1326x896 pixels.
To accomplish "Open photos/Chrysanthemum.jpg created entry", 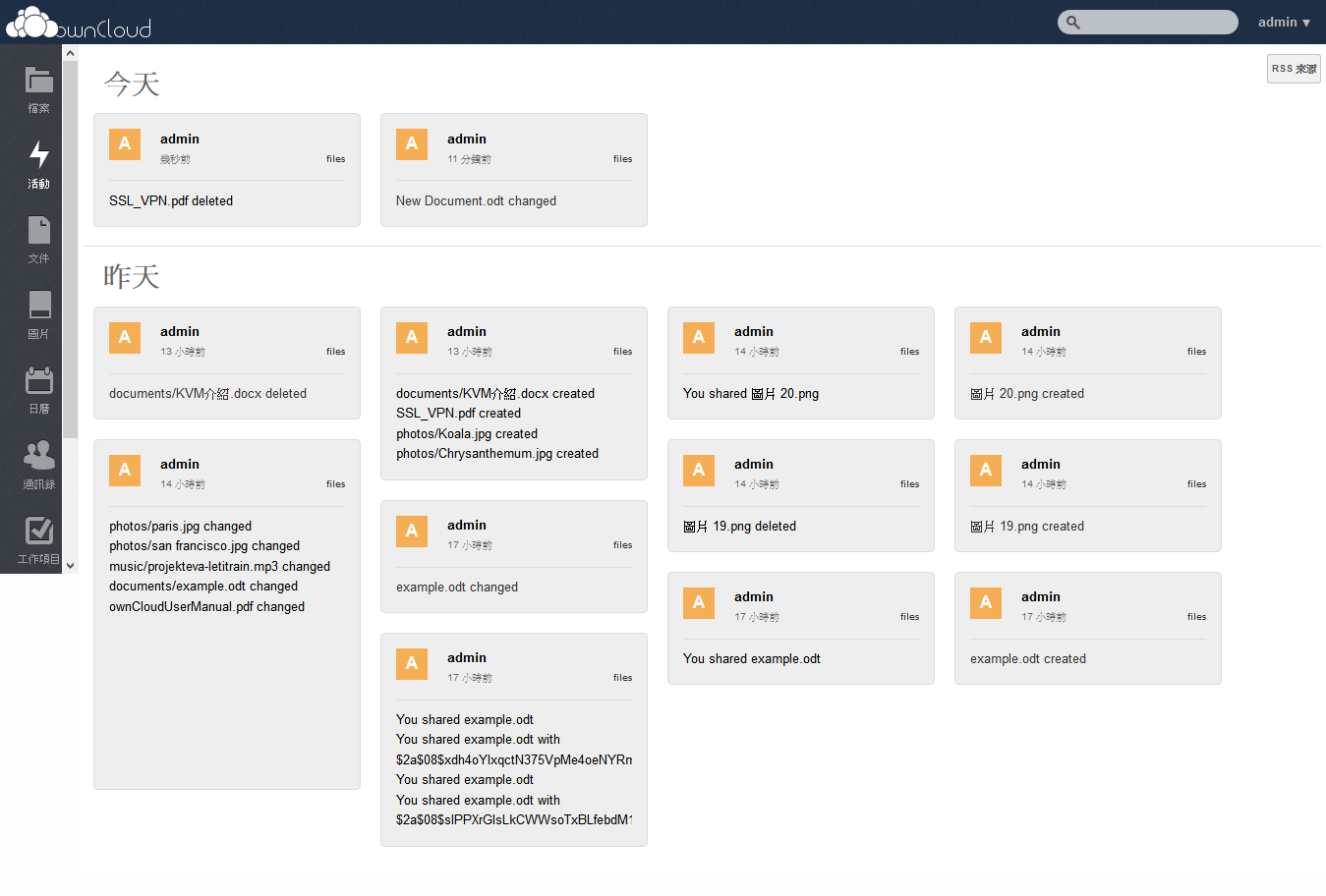I will pyautogui.click(x=497, y=454).
